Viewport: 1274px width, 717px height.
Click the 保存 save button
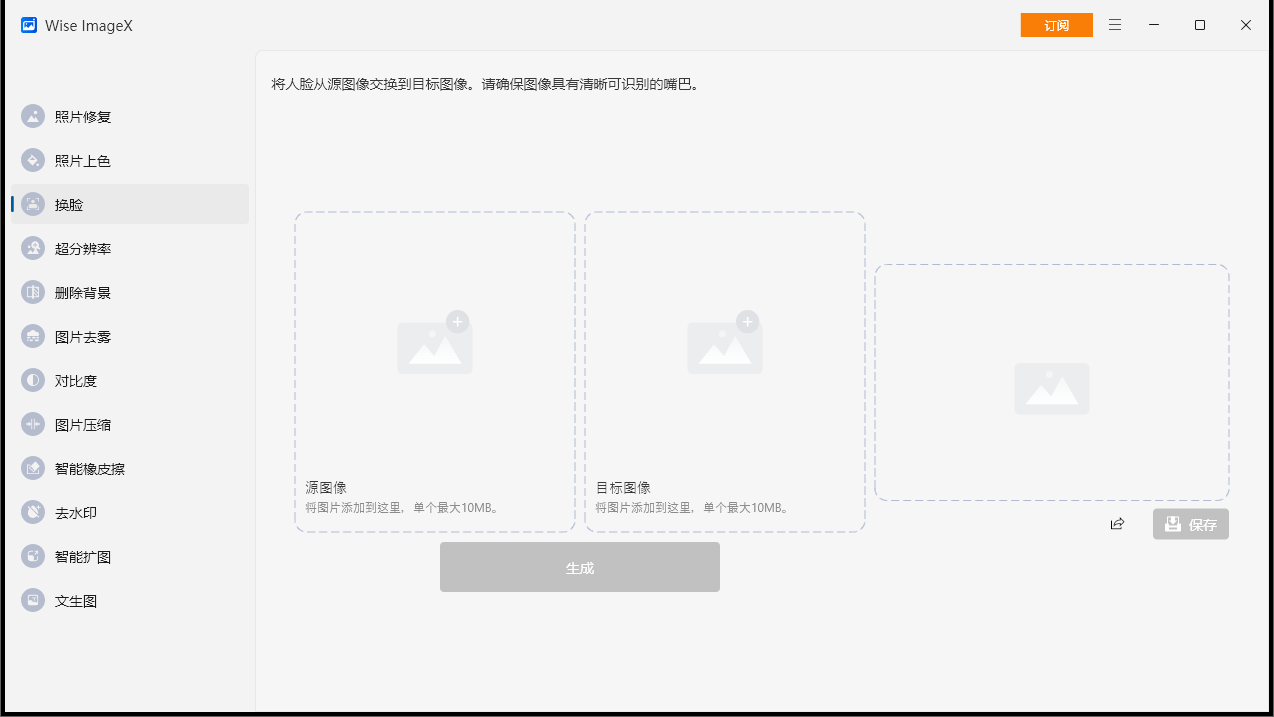pyautogui.click(x=1190, y=523)
